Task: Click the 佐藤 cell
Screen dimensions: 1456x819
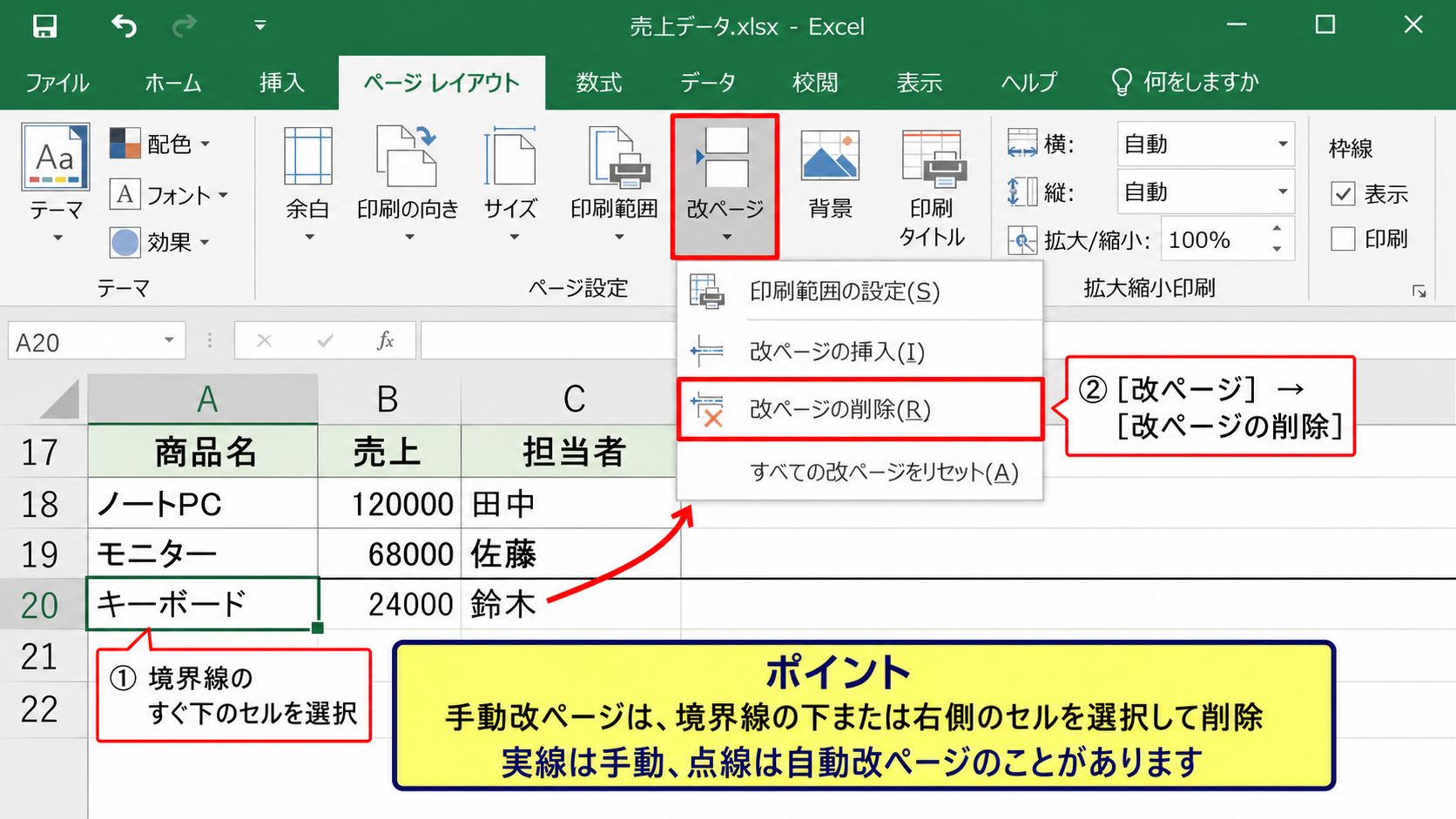Action: pos(571,554)
